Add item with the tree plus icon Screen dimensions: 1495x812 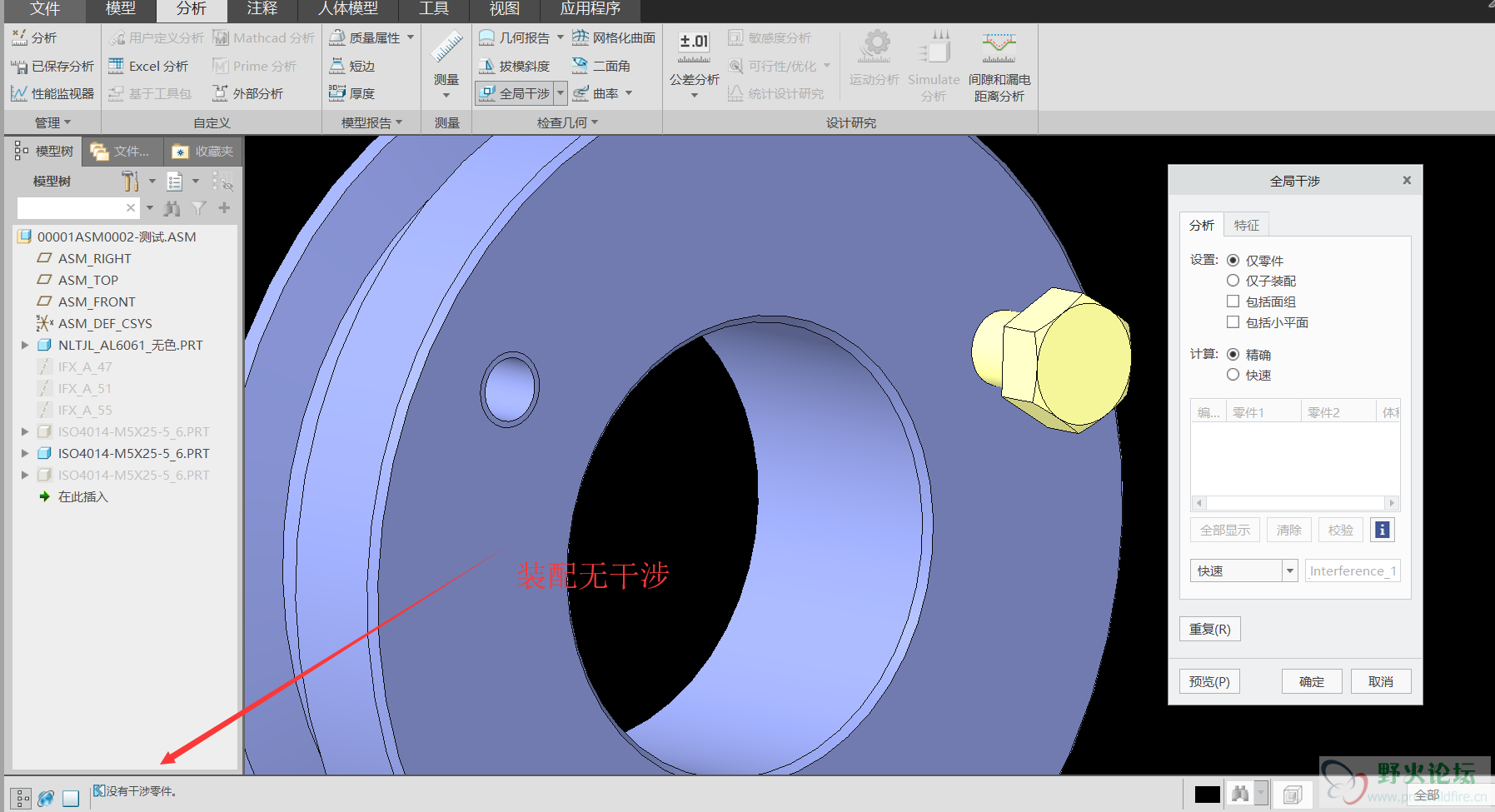224,208
